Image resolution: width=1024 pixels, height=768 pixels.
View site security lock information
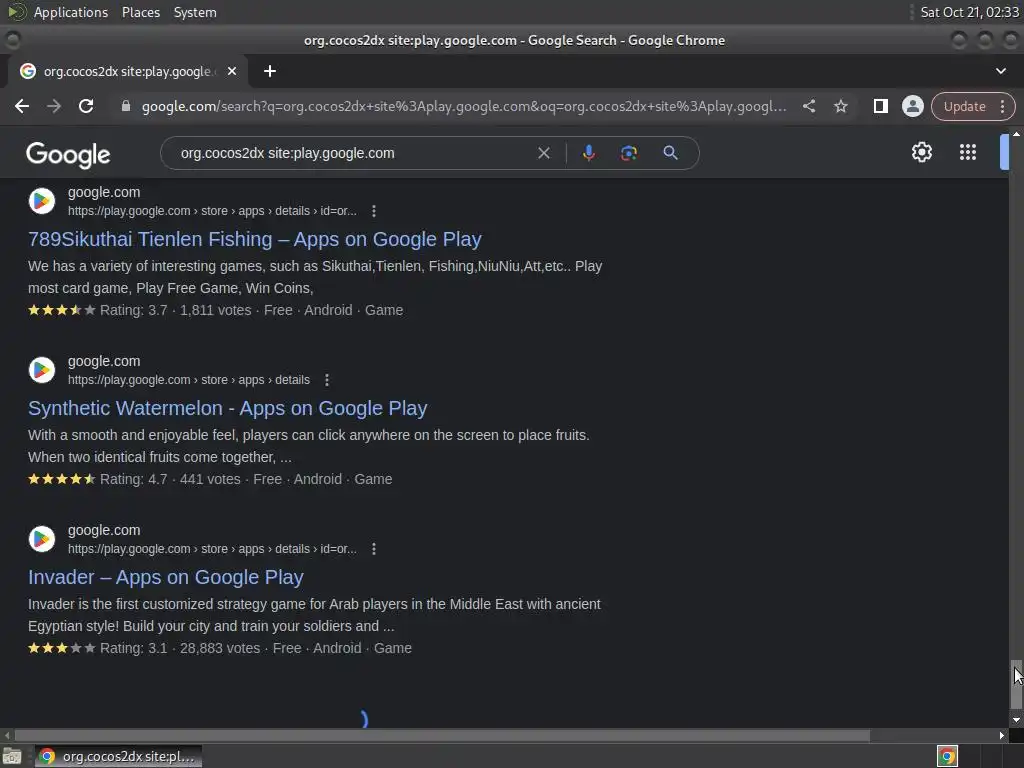[126, 106]
